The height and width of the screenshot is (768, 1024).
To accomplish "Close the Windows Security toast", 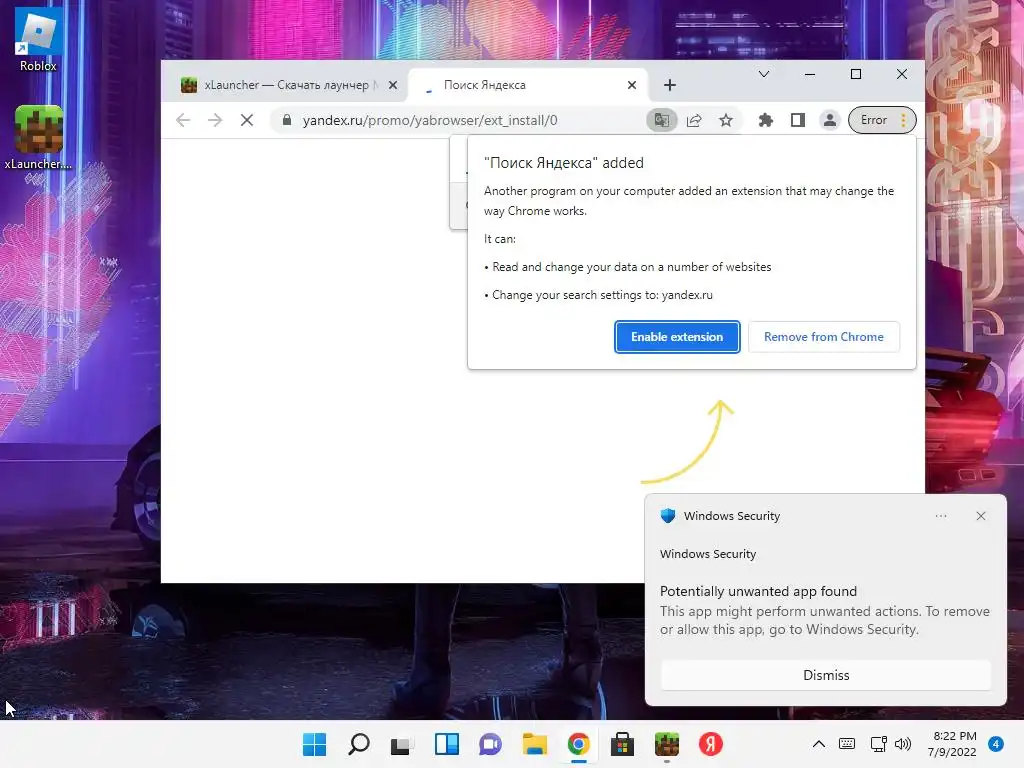I will (x=980, y=516).
